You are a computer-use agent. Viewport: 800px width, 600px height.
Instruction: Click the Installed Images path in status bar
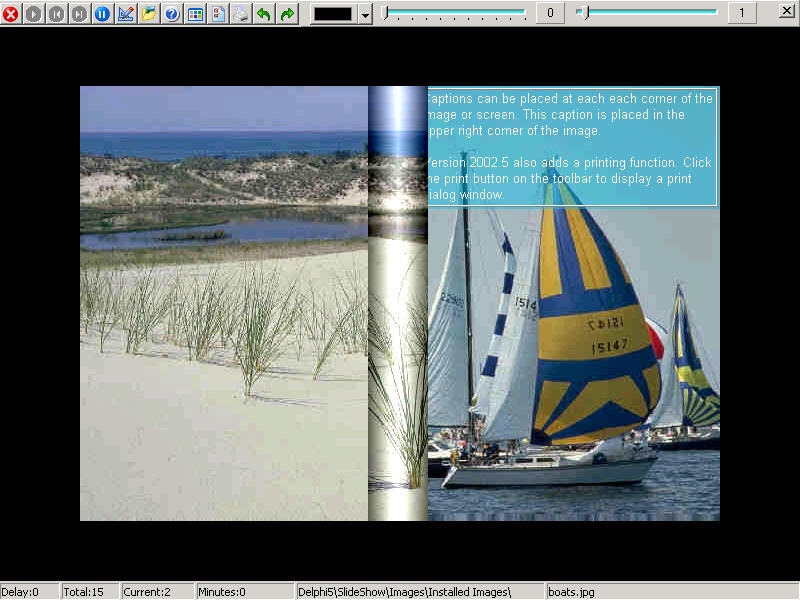point(419,592)
